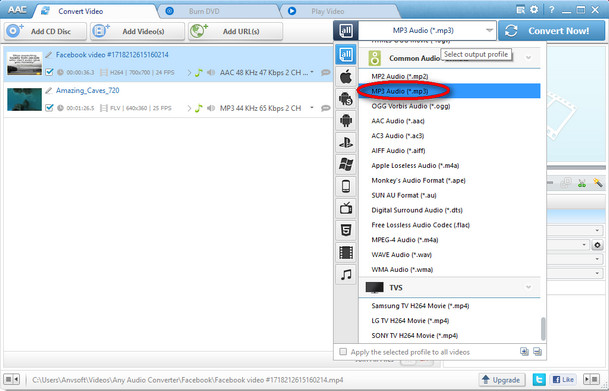Click the all-profiles icon beside output combo

coord(346,31)
